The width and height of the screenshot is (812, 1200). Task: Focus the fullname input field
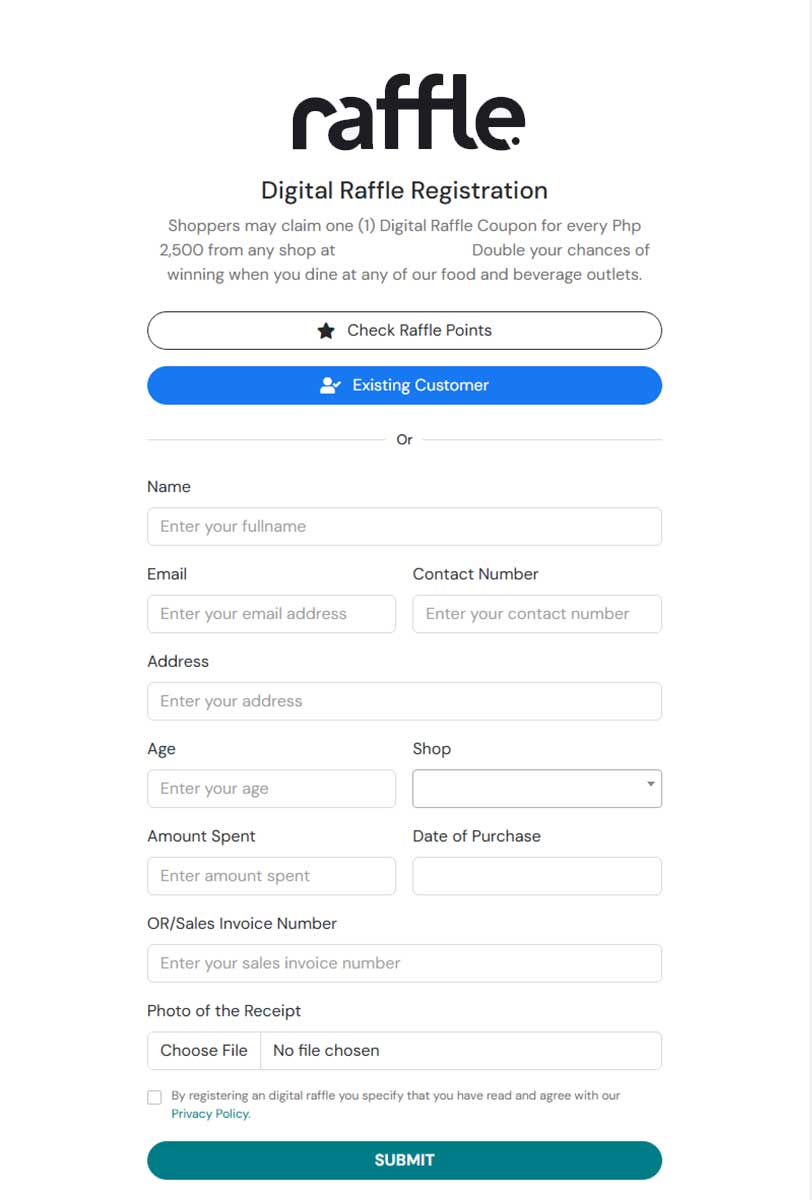404,526
